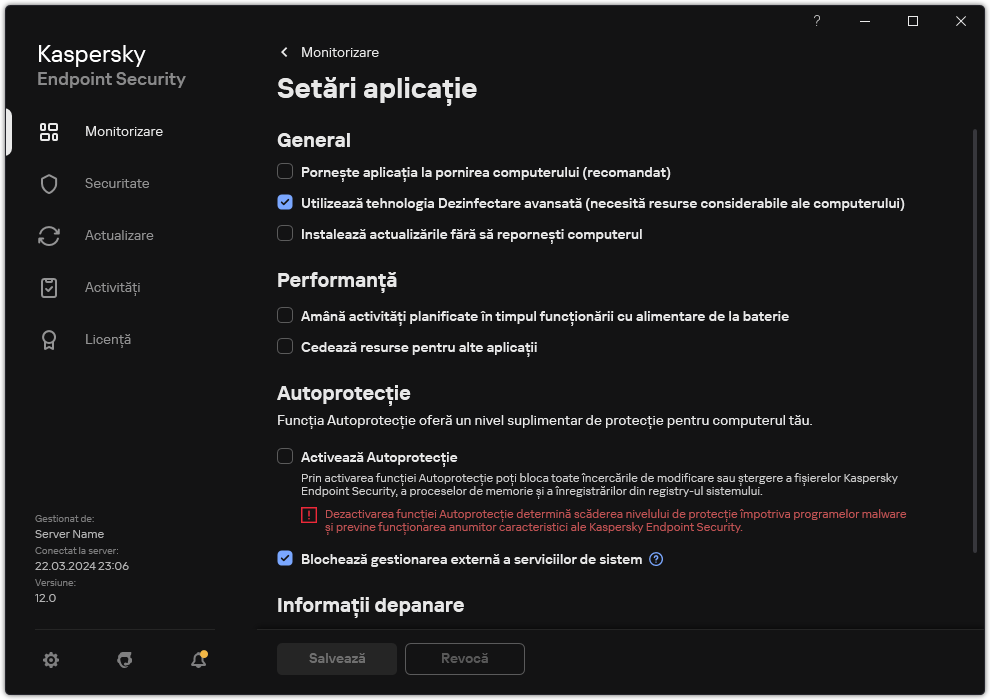Uncheck Blochează gestionarea externă a serviciilor
The height and width of the screenshot is (700, 990).
(x=285, y=559)
